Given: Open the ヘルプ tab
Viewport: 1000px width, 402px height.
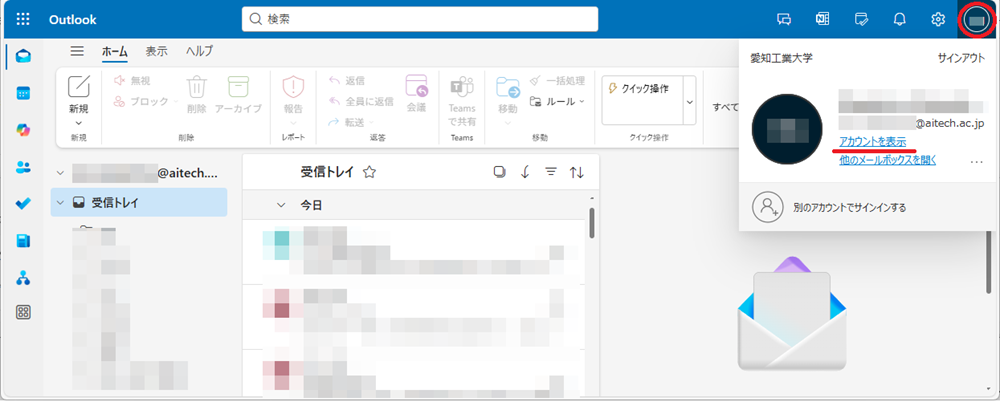Looking at the screenshot, I should 199,51.
